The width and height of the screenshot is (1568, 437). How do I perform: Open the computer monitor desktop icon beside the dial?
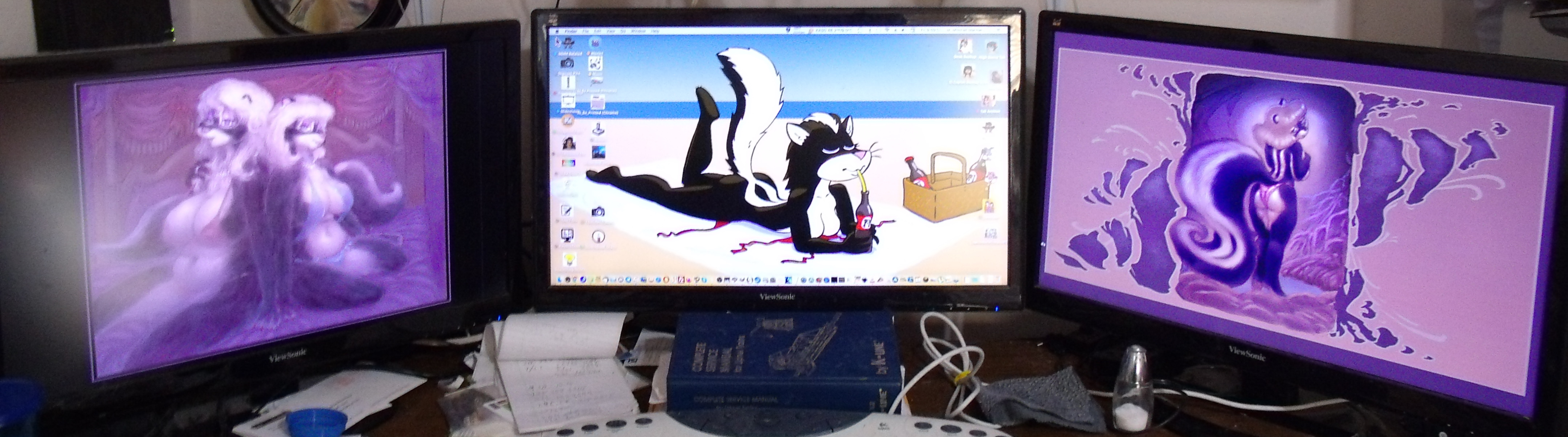coord(567,235)
